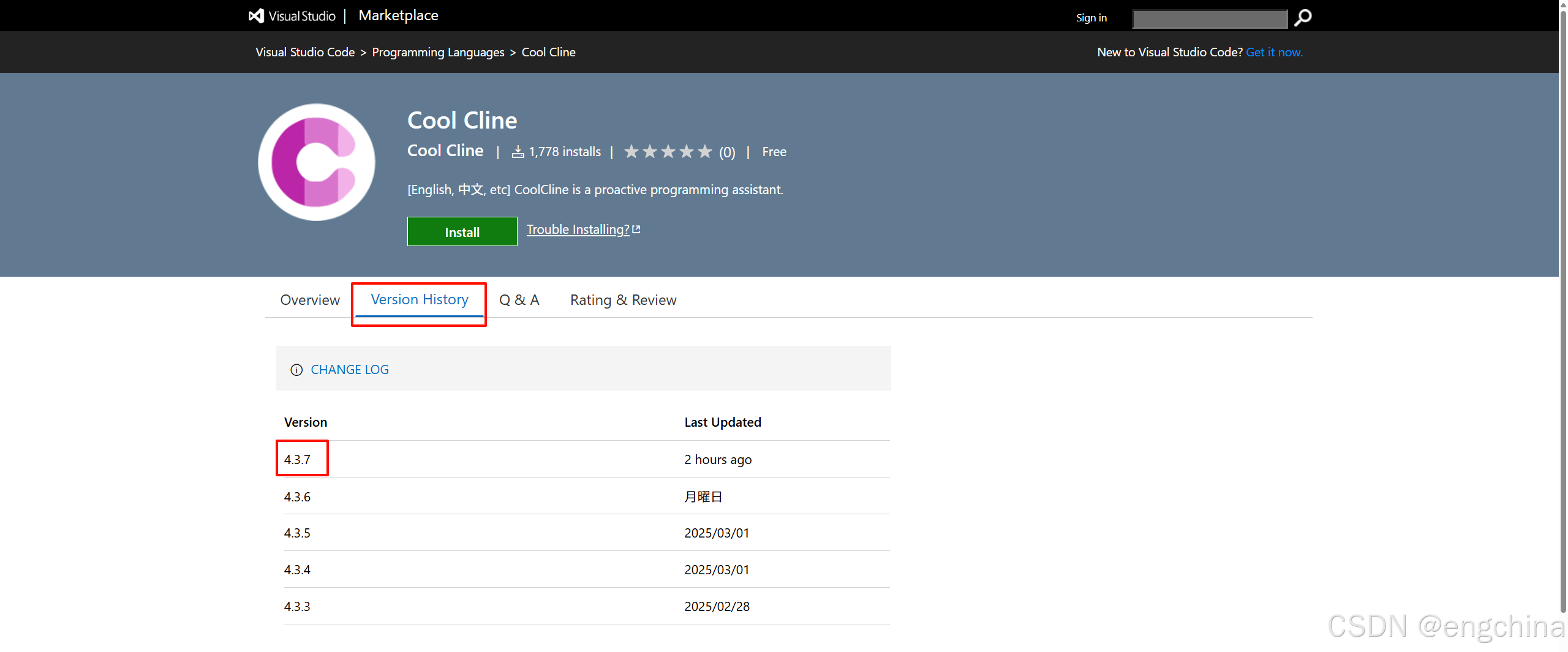The height and width of the screenshot is (652, 1568).
Task: Open the CHANGE LOG link
Action: (x=350, y=370)
